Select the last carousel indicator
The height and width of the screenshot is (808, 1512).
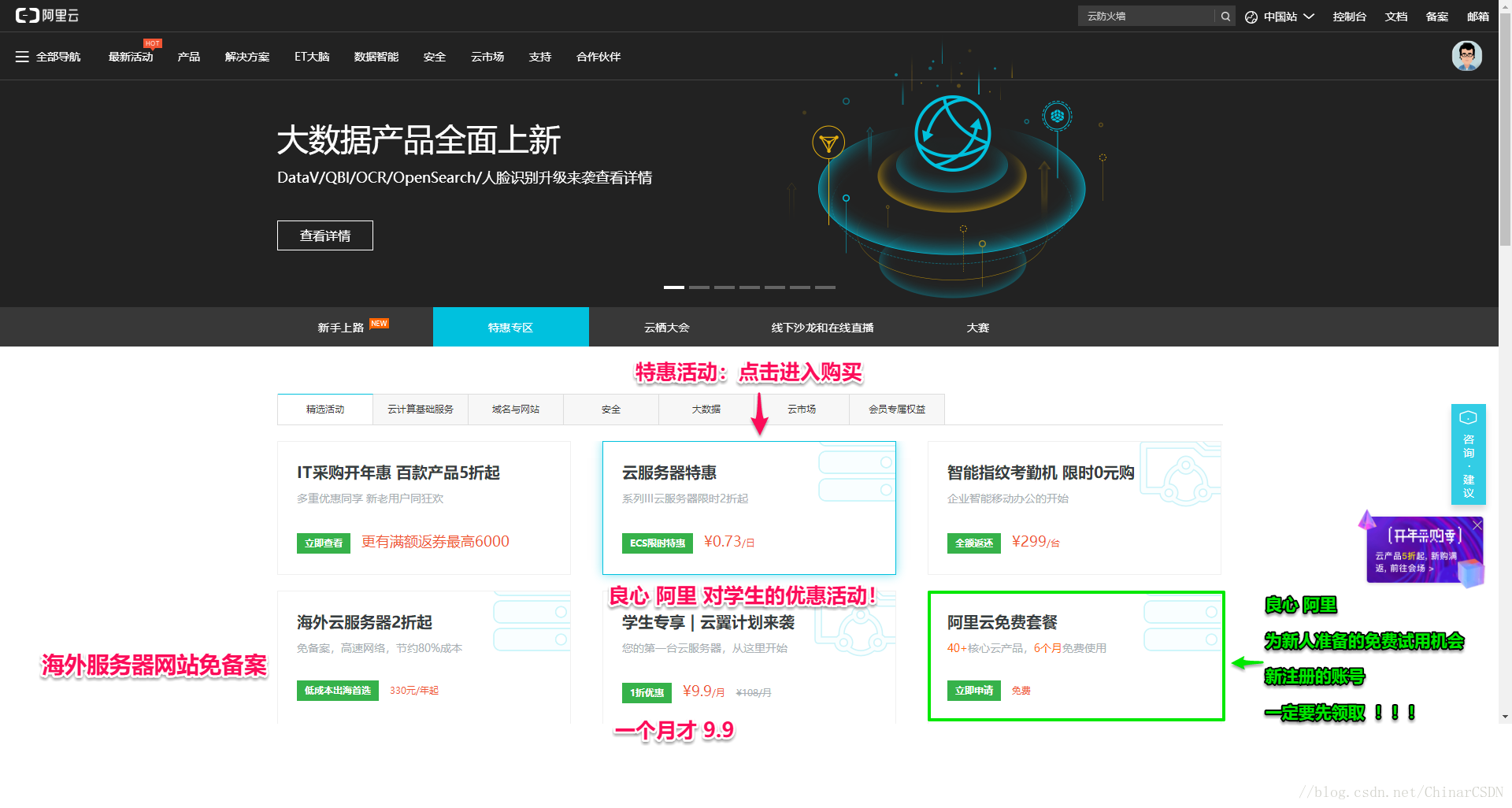(x=825, y=287)
